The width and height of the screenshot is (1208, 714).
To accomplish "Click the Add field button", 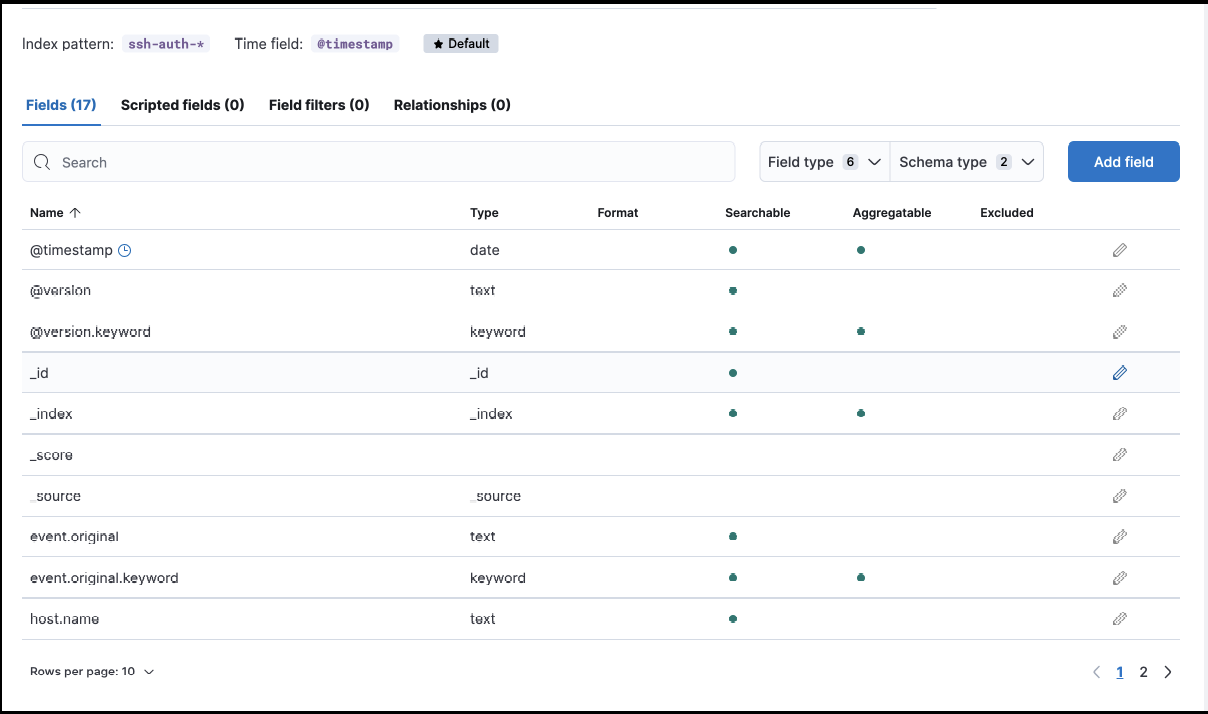I will pyautogui.click(x=1124, y=162).
